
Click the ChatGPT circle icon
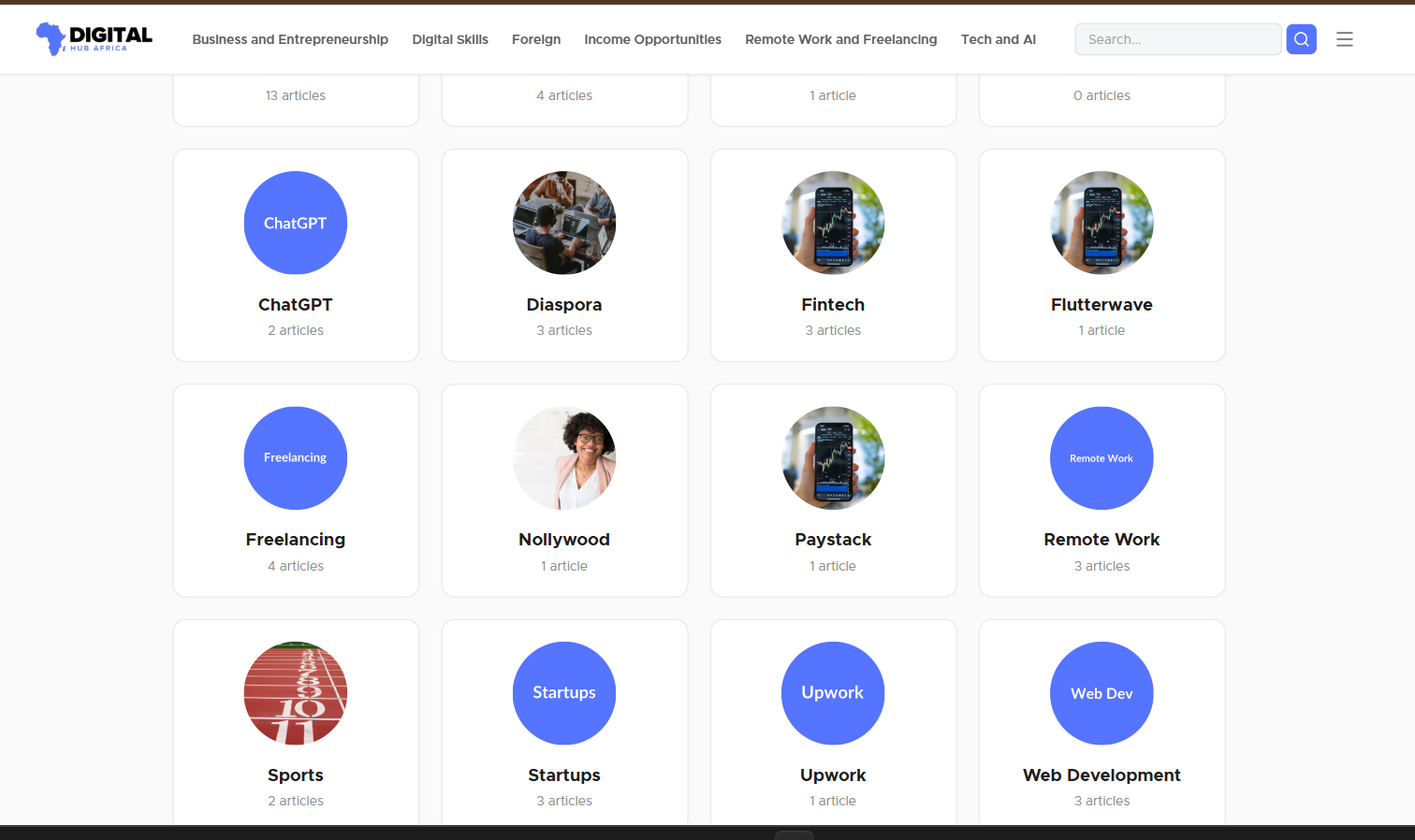[x=296, y=223]
